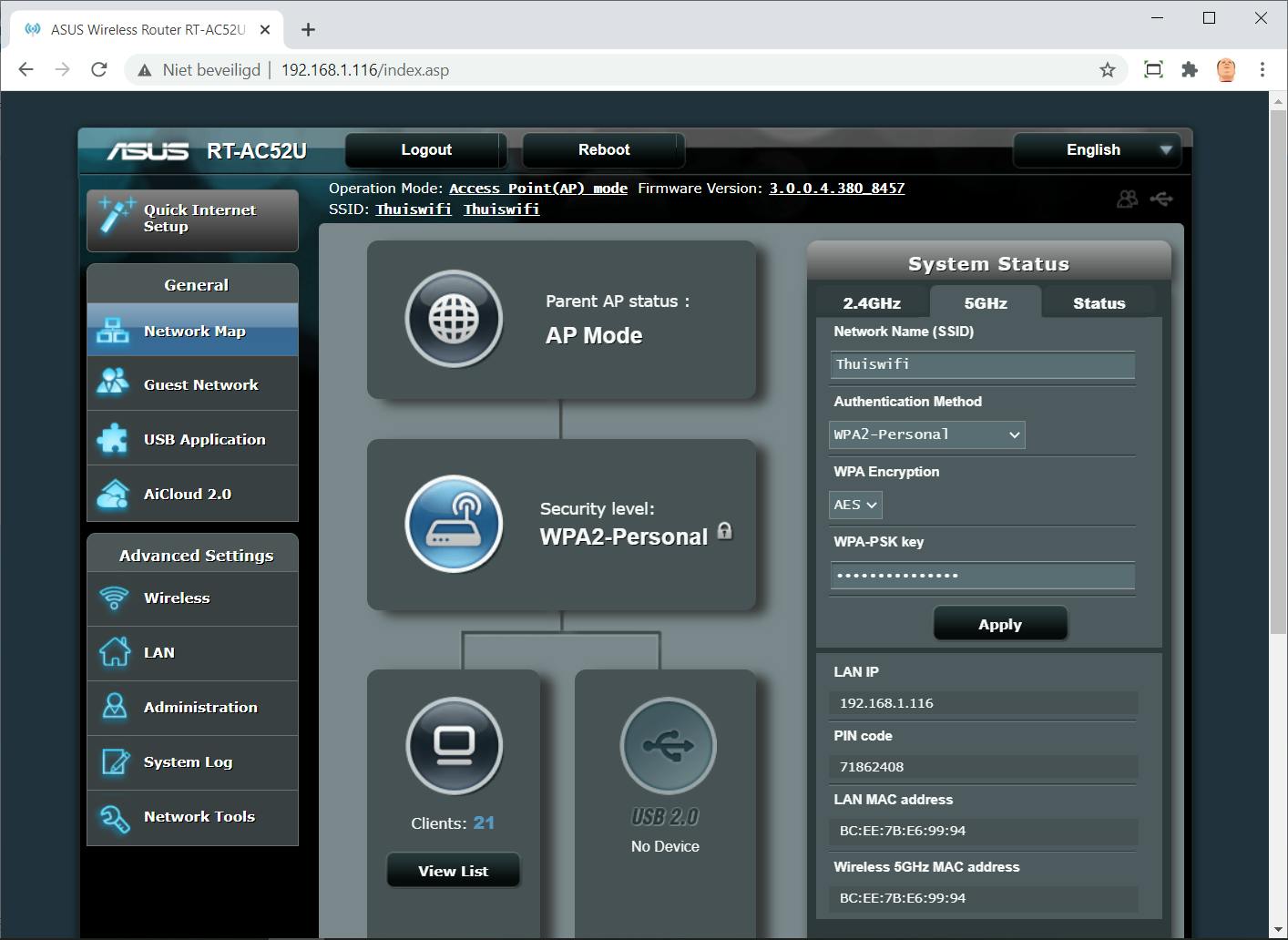1288x940 pixels.
Task: Click the Apply button
Action: 1000,624
